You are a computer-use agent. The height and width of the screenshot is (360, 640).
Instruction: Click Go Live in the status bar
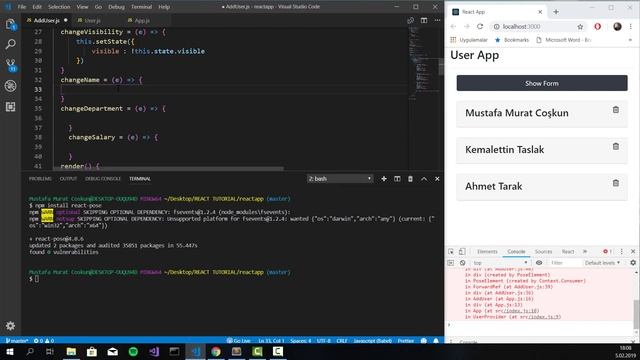click(238, 341)
